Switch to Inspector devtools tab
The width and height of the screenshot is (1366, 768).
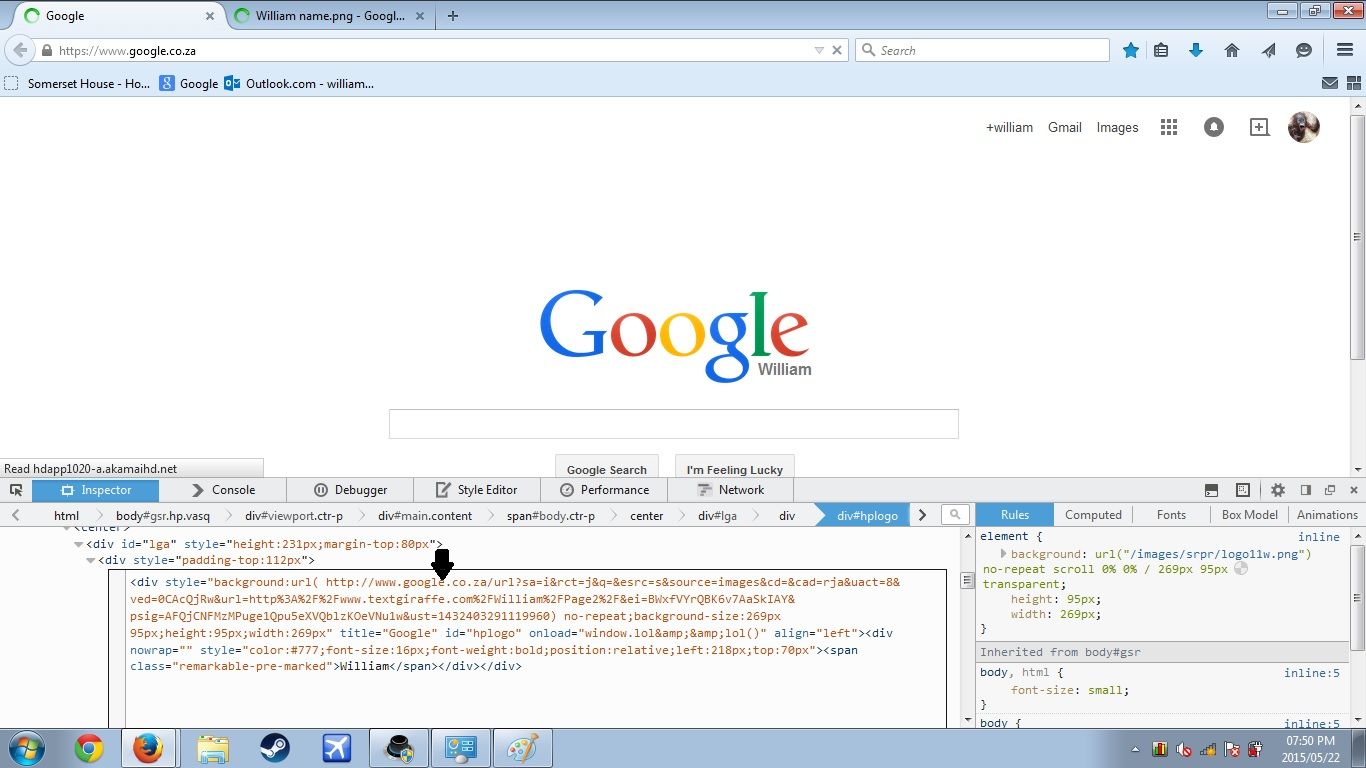[95, 490]
